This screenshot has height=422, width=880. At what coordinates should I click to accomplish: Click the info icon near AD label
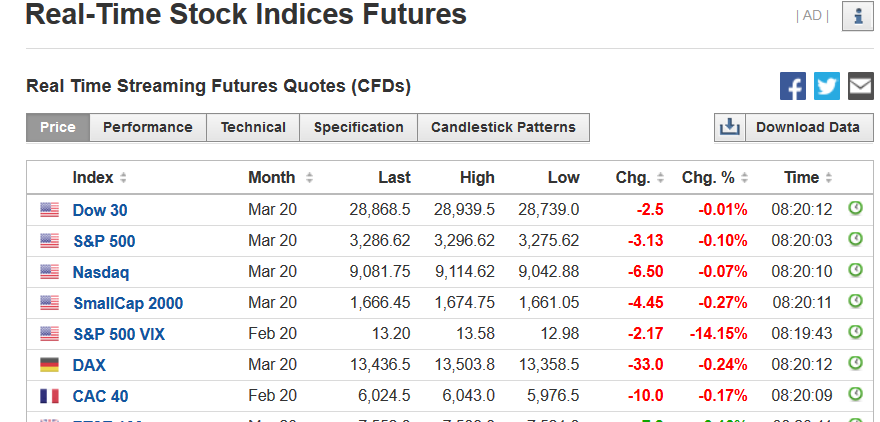click(858, 16)
